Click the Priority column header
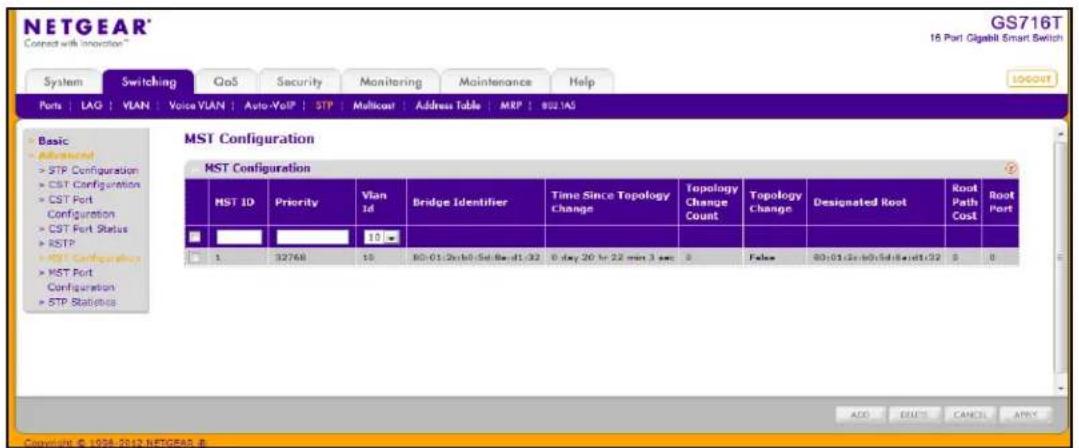The width and height of the screenshot is (1079, 448). [x=310, y=204]
